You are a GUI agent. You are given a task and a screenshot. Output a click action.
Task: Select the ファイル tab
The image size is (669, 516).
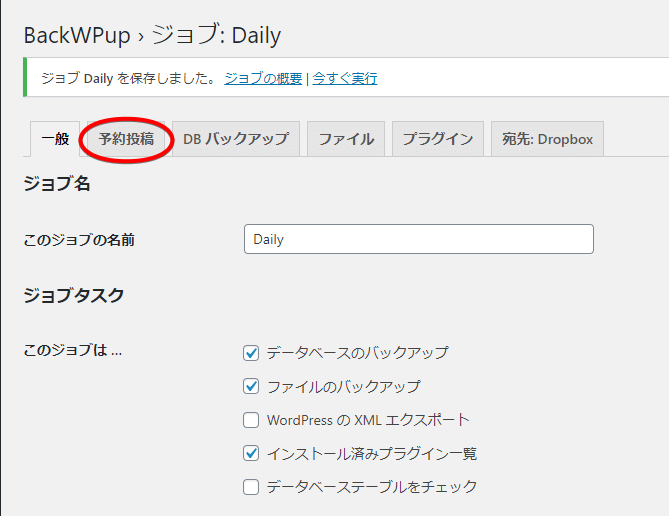[346, 139]
